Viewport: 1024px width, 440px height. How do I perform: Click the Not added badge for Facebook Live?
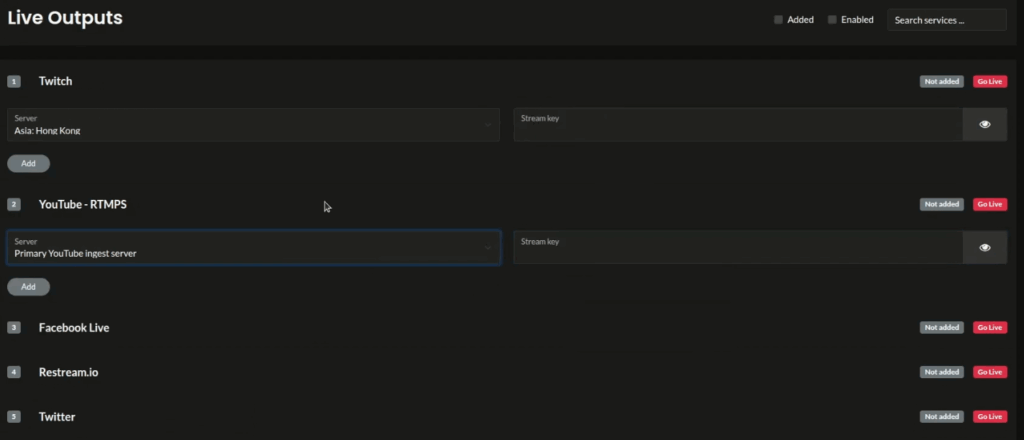point(942,328)
